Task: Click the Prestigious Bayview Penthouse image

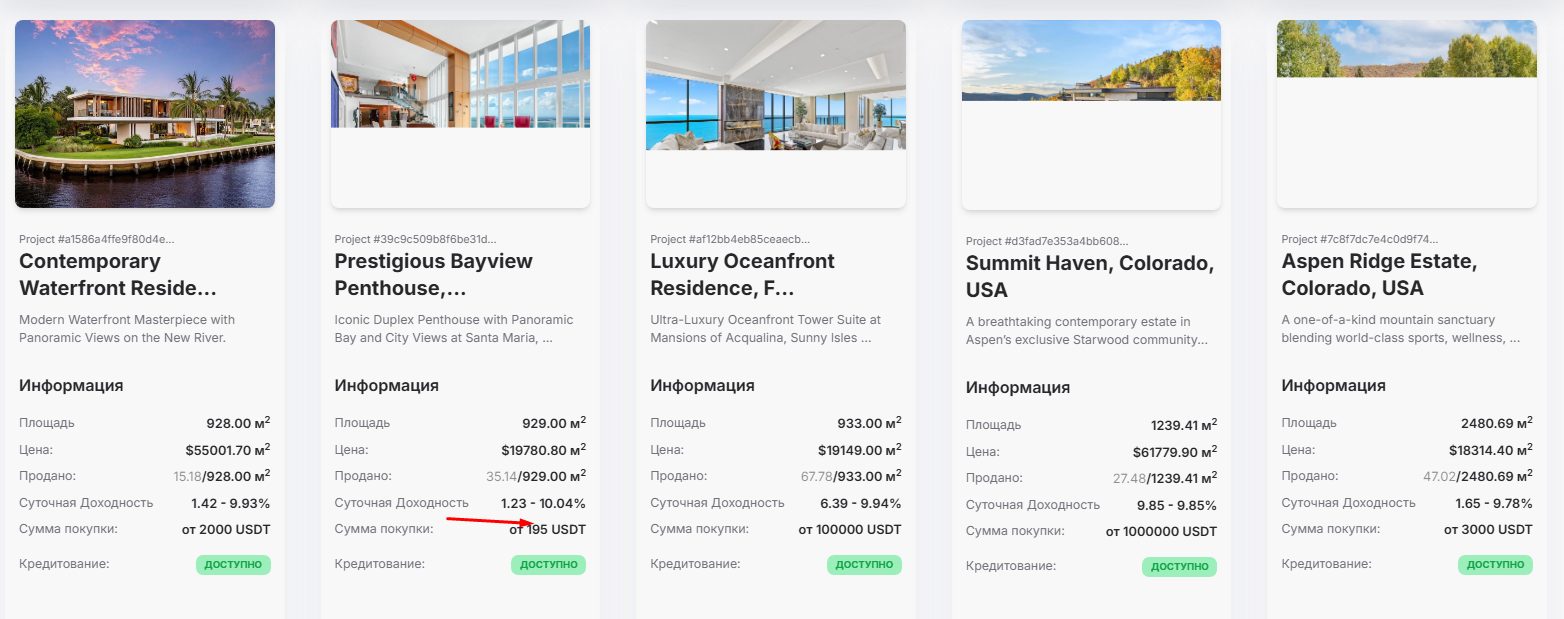Action: tap(460, 75)
